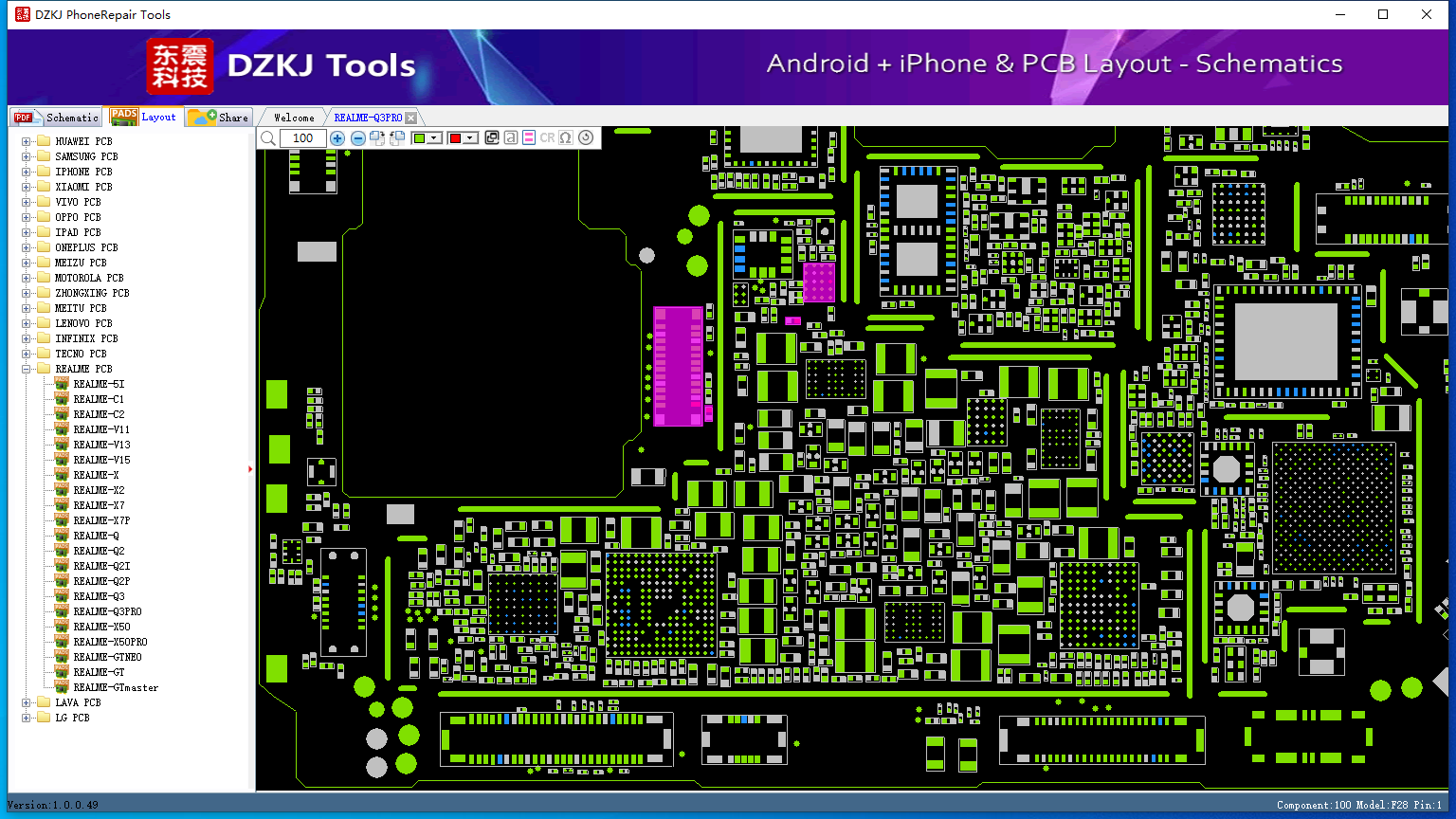Viewport: 1456px width, 819px height.
Task: Click the zoom value field showing 100
Action: tap(303, 138)
